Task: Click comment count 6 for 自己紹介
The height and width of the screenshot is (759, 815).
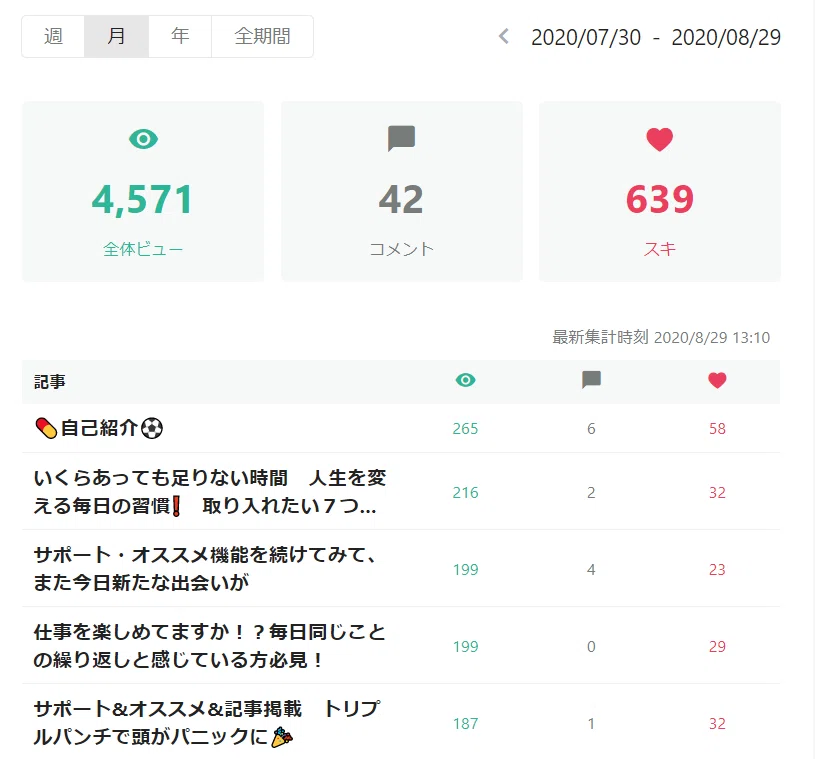Action: [x=591, y=429]
